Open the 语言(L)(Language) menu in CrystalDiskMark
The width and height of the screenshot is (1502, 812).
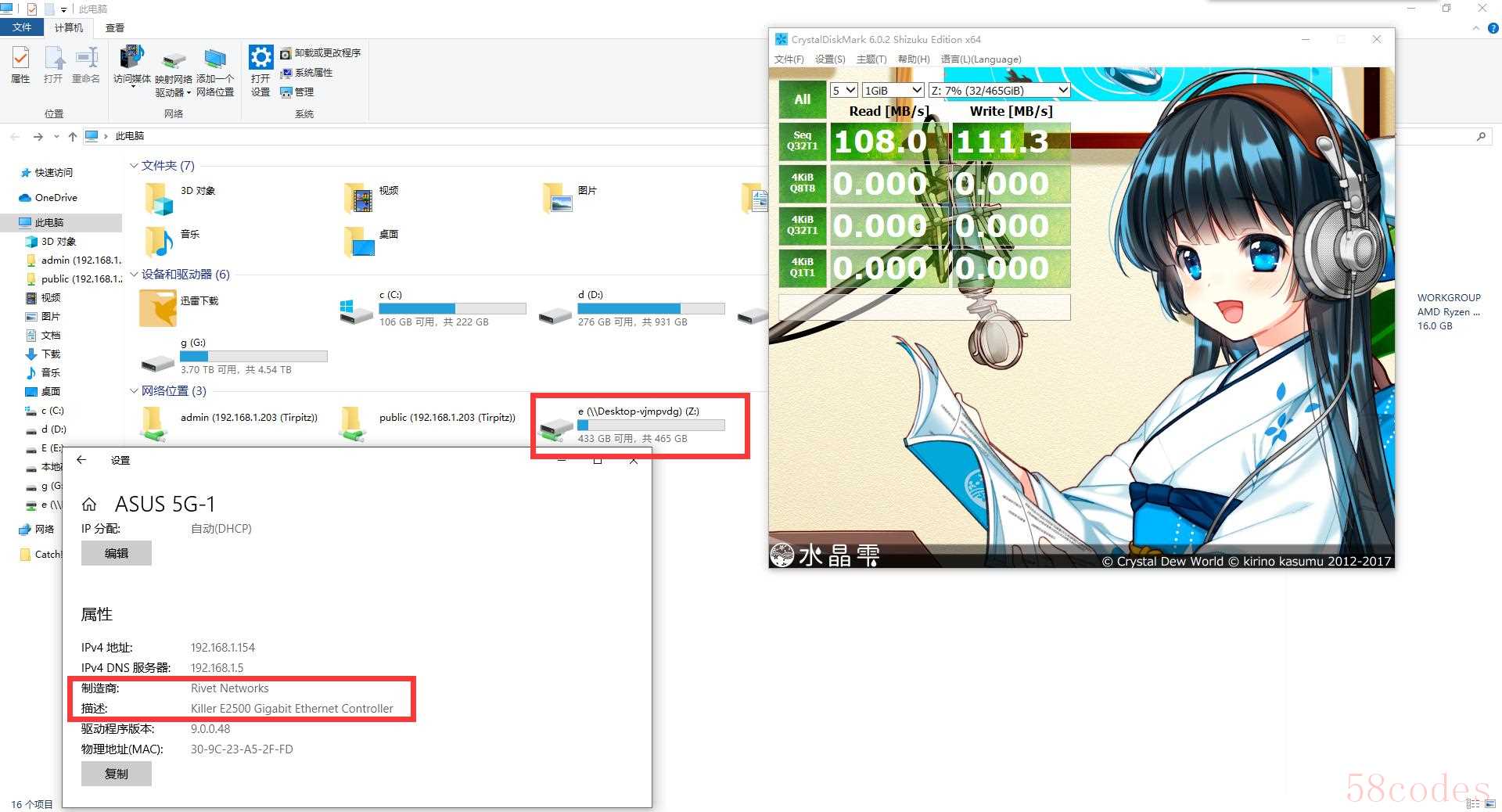click(981, 59)
